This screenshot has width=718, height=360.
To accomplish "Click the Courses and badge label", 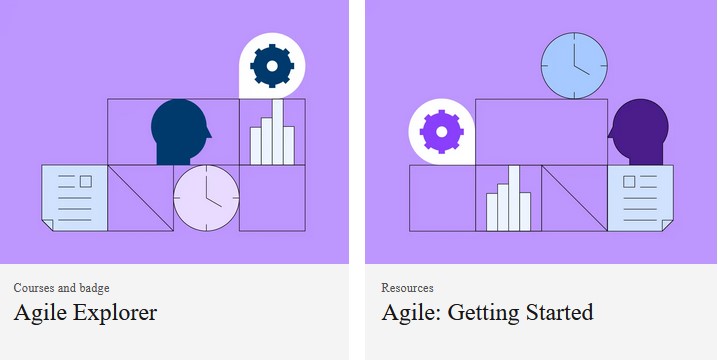I will (61, 288).
